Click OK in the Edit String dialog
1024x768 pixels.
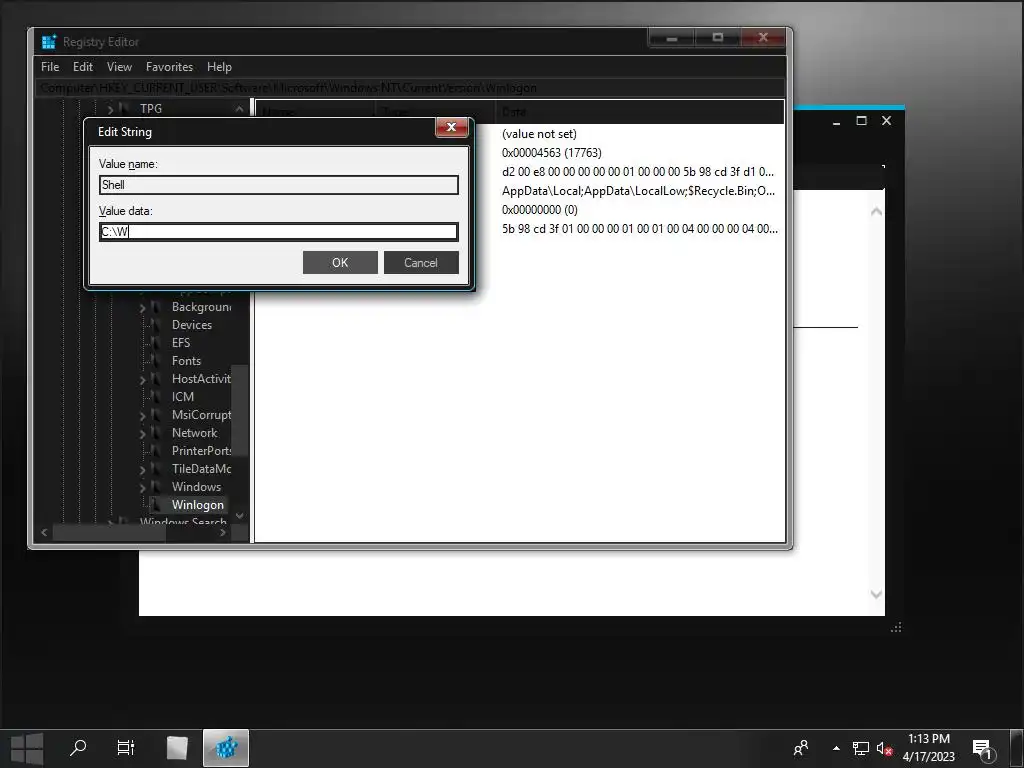click(340, 263)
